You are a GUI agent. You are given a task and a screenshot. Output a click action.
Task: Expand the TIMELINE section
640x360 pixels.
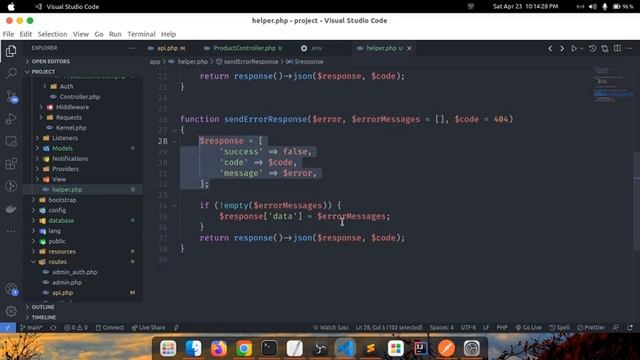click(x=83, y=317)
